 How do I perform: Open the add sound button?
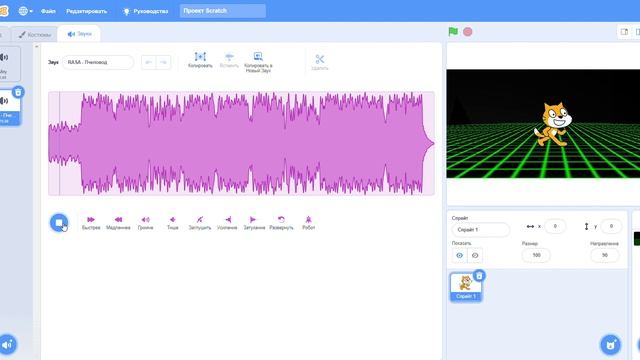[7, 345]
